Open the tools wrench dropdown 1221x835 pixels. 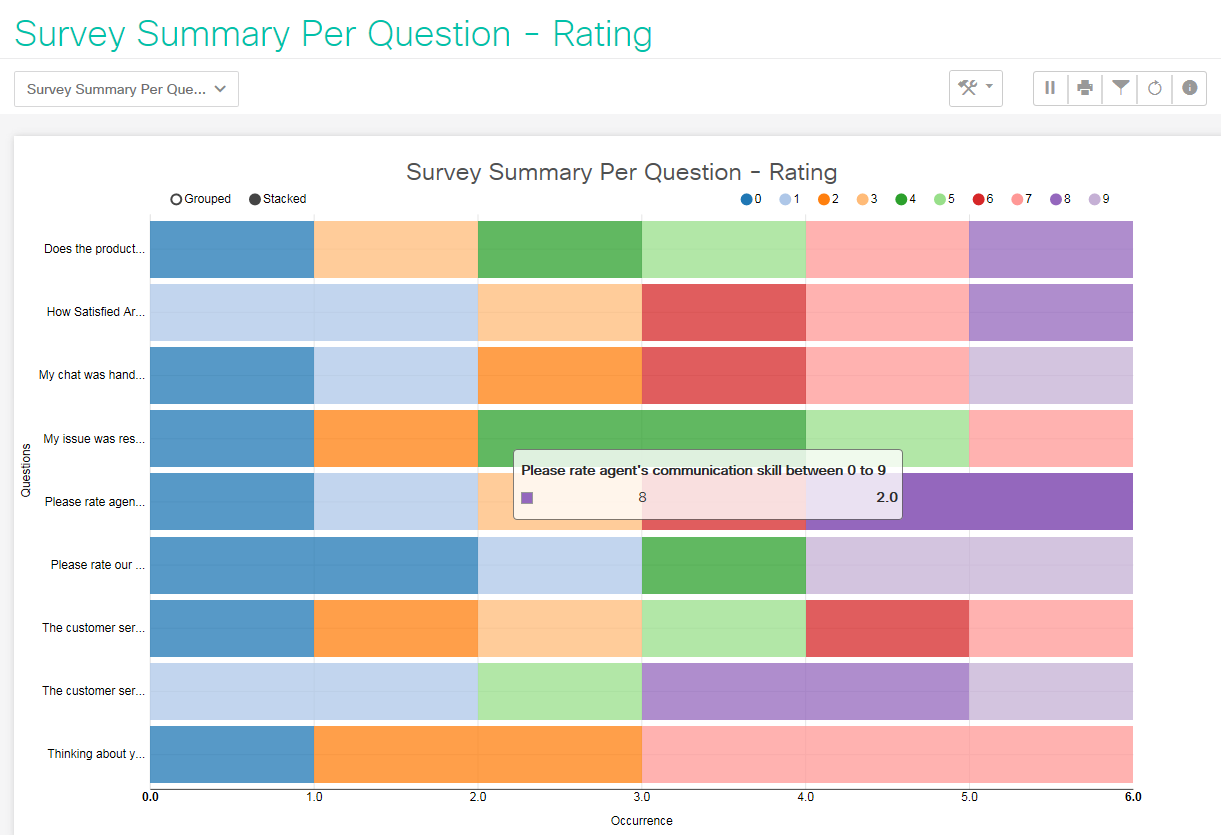pyautogui.click(x=976, y=88)
